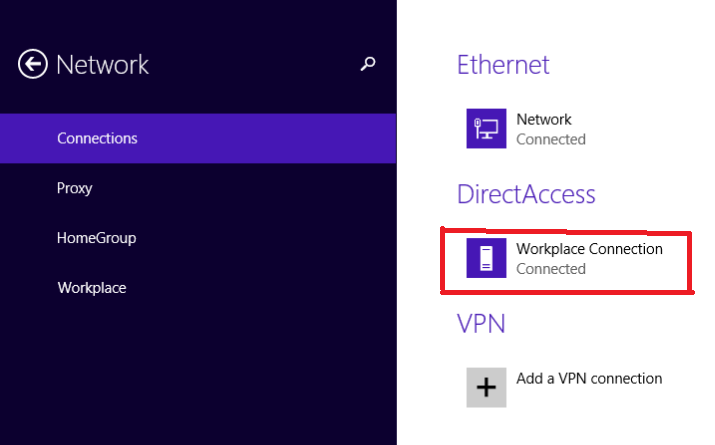
Task: Click the VPN heading
Action: pos(481,324)
